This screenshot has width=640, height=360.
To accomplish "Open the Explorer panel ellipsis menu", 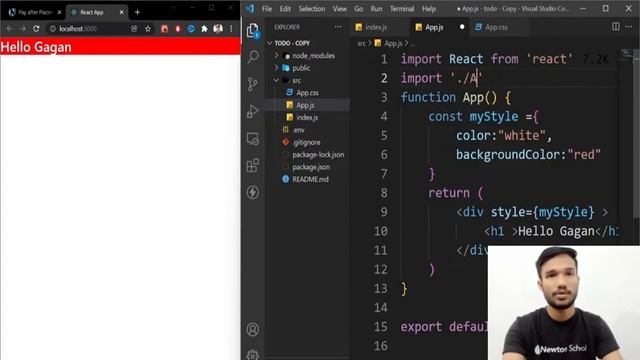I will [x=338, y=27].
